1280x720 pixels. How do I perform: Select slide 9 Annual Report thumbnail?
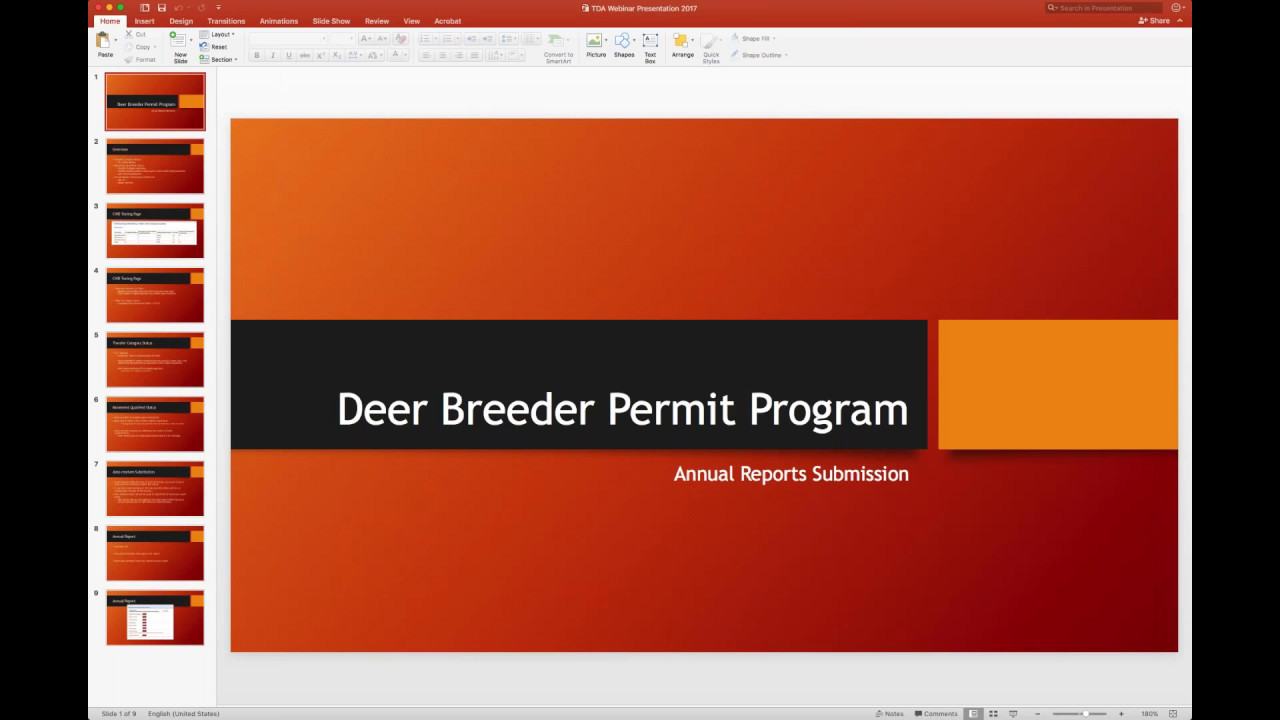click(x=155, y=618)
